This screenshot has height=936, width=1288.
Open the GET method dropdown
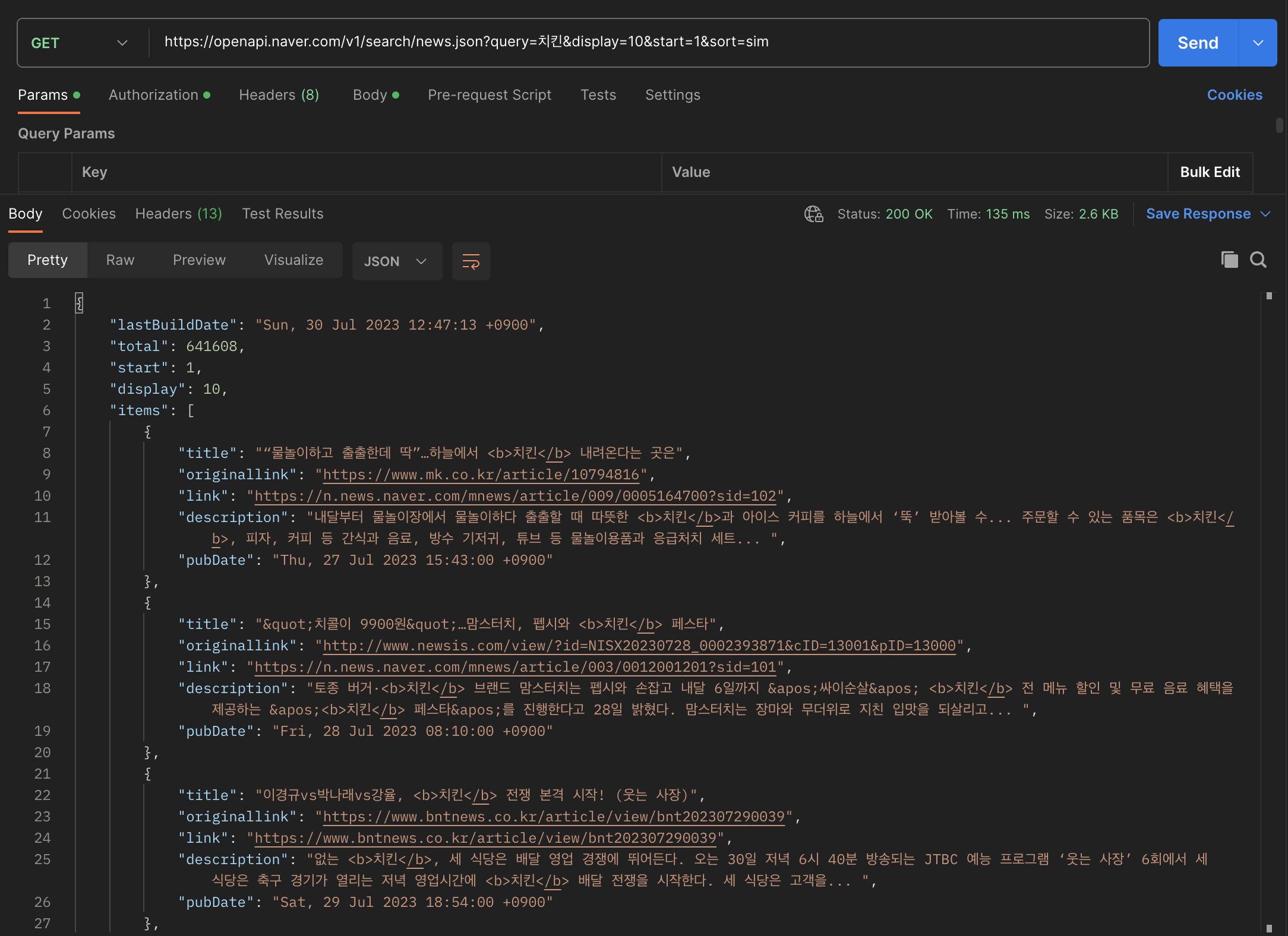[79, 43]
